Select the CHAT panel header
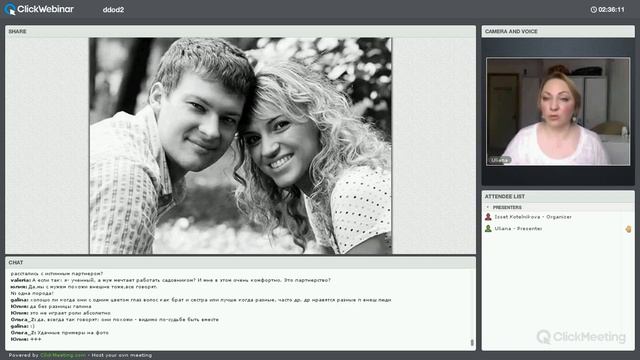This screenshot has height=360, width=640. pos(240,262)
